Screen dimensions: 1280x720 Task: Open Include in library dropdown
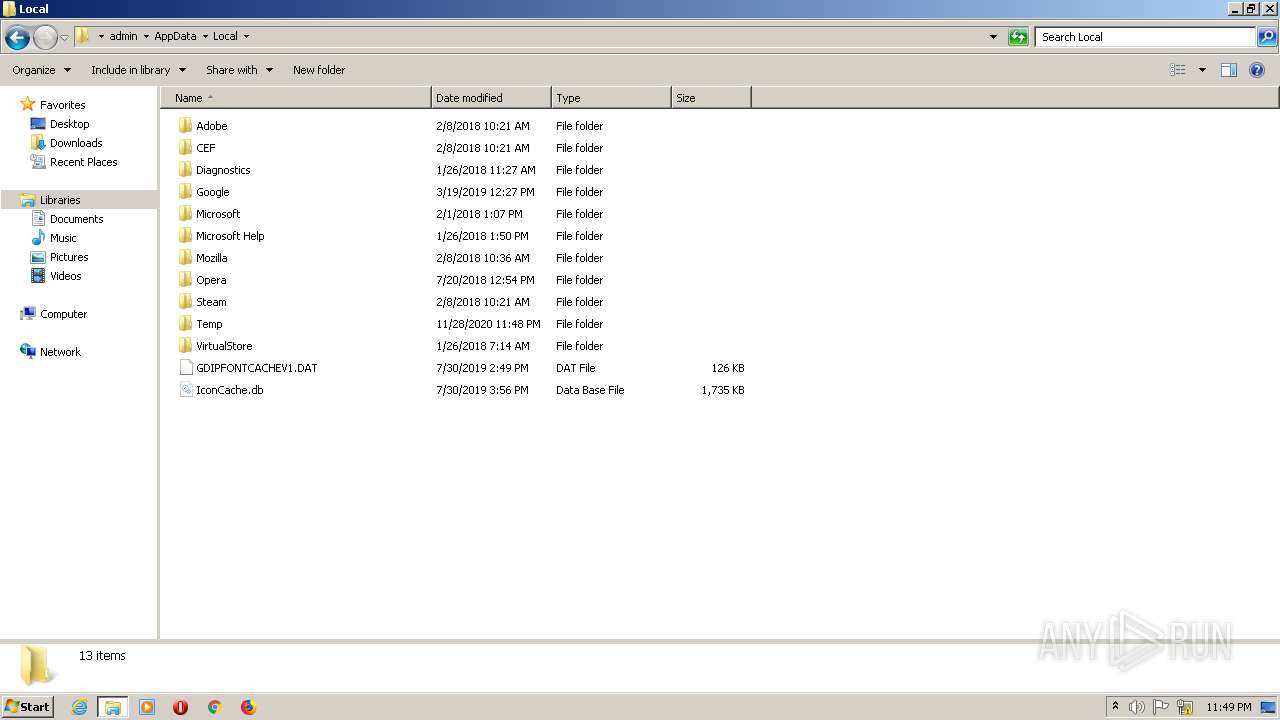tap(138, 70)
